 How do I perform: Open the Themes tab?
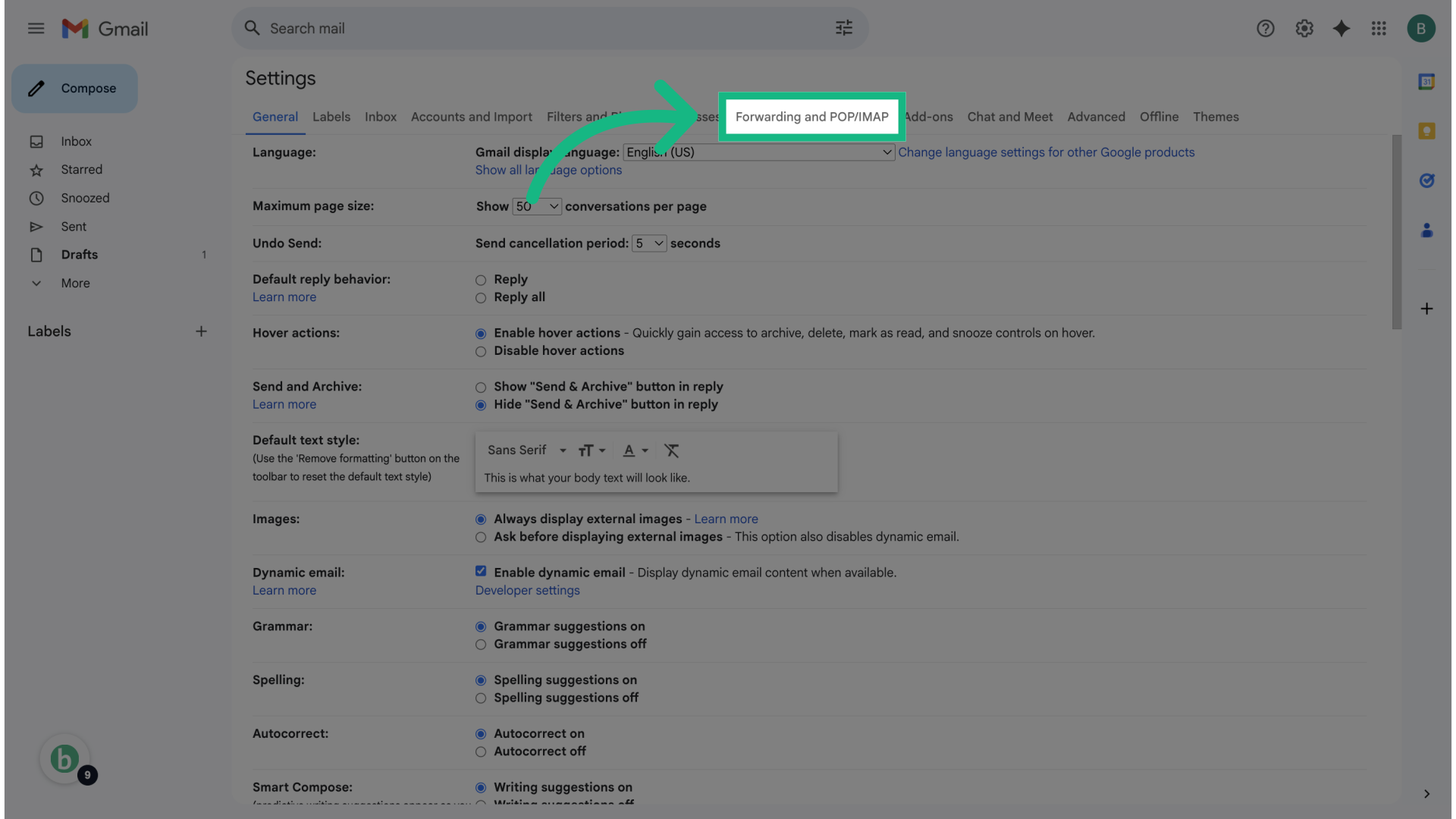[1216, 117]
